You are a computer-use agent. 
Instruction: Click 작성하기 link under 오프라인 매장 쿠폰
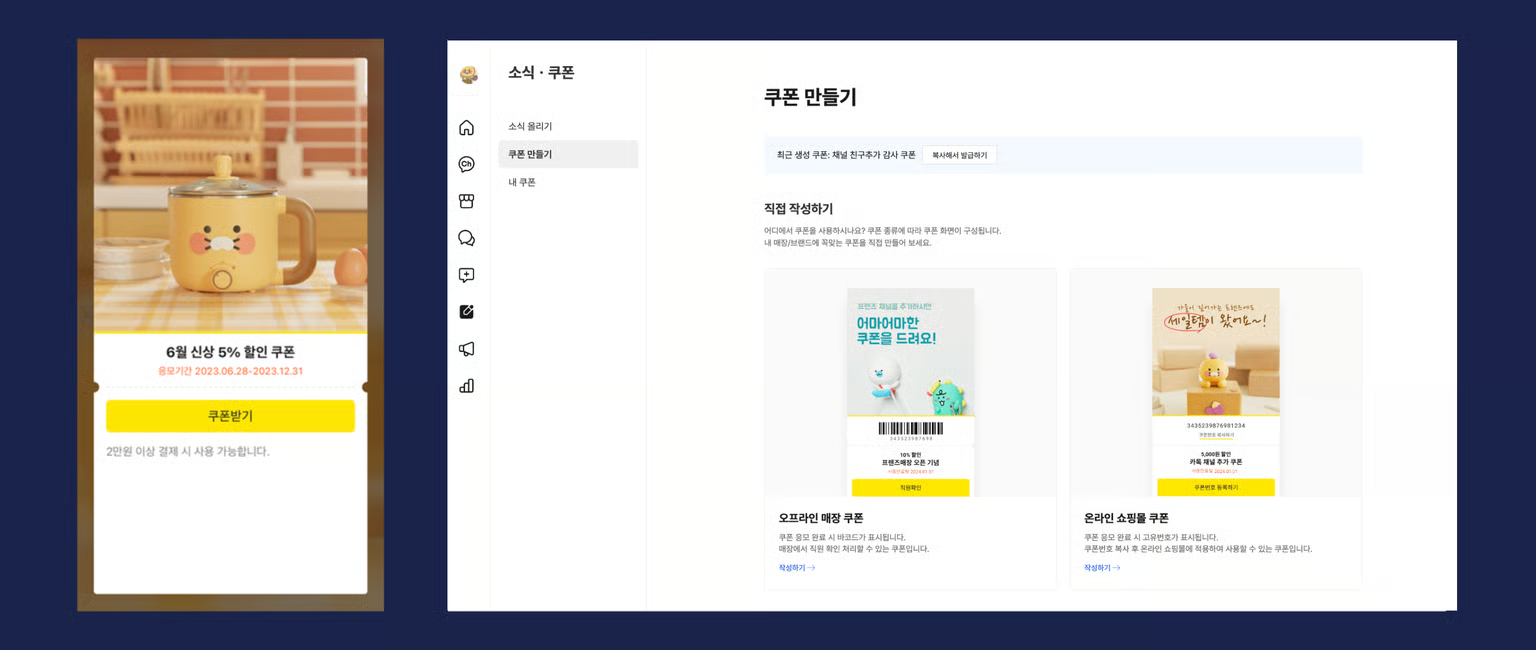tap(797, 568)
